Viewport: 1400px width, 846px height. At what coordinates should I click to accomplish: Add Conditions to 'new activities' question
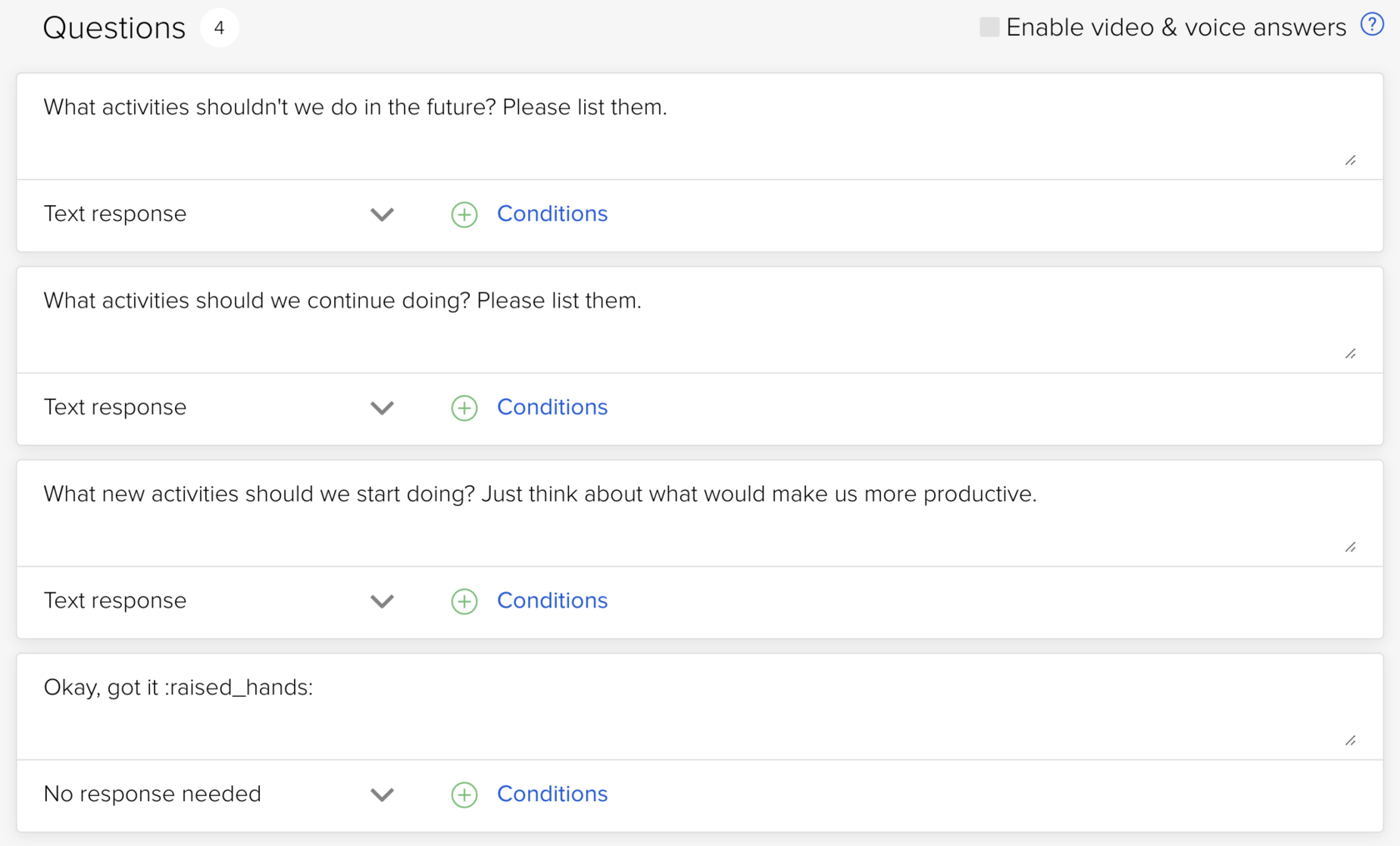click(552, 601)
